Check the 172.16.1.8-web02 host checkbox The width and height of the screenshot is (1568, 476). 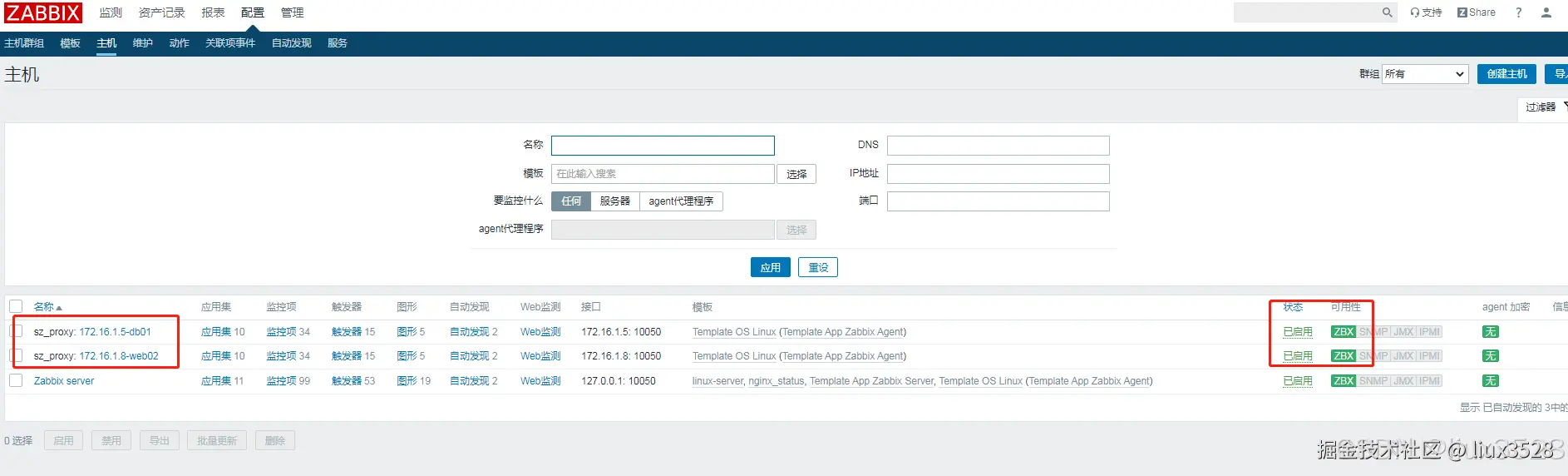tap(16, 355)
